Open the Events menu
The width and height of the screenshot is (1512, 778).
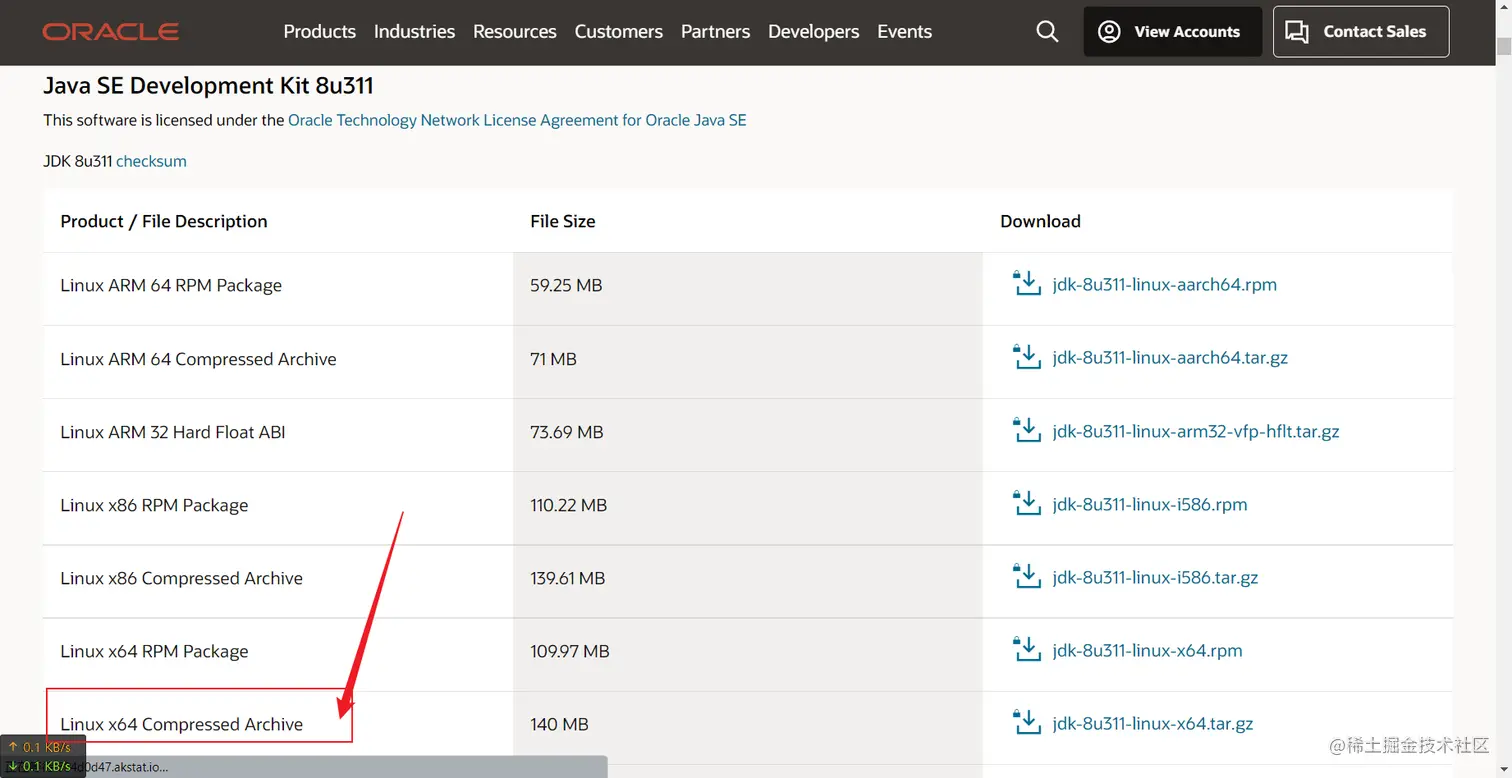click(904, 32)
